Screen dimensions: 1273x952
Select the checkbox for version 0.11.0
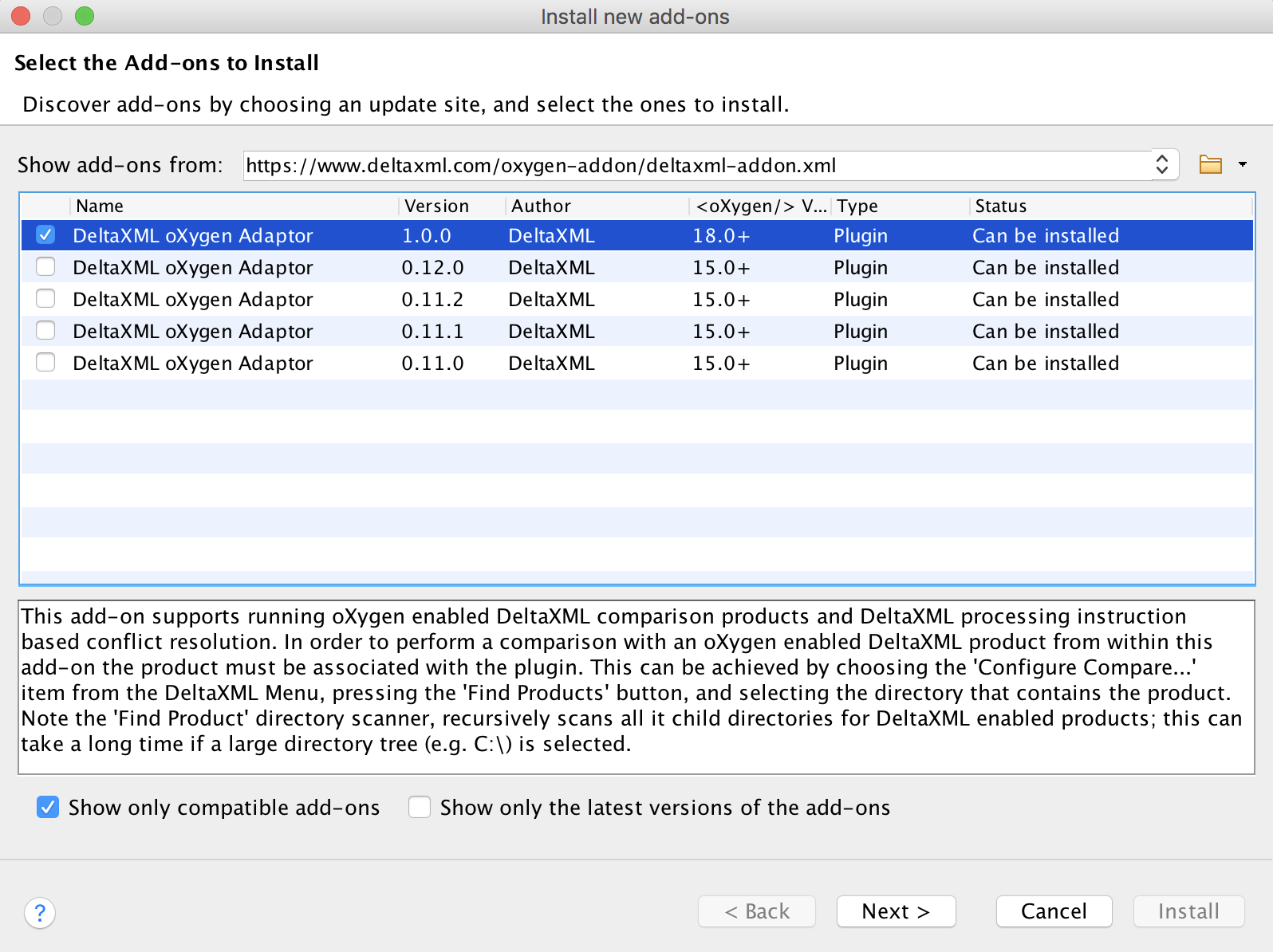coord(45,363)
